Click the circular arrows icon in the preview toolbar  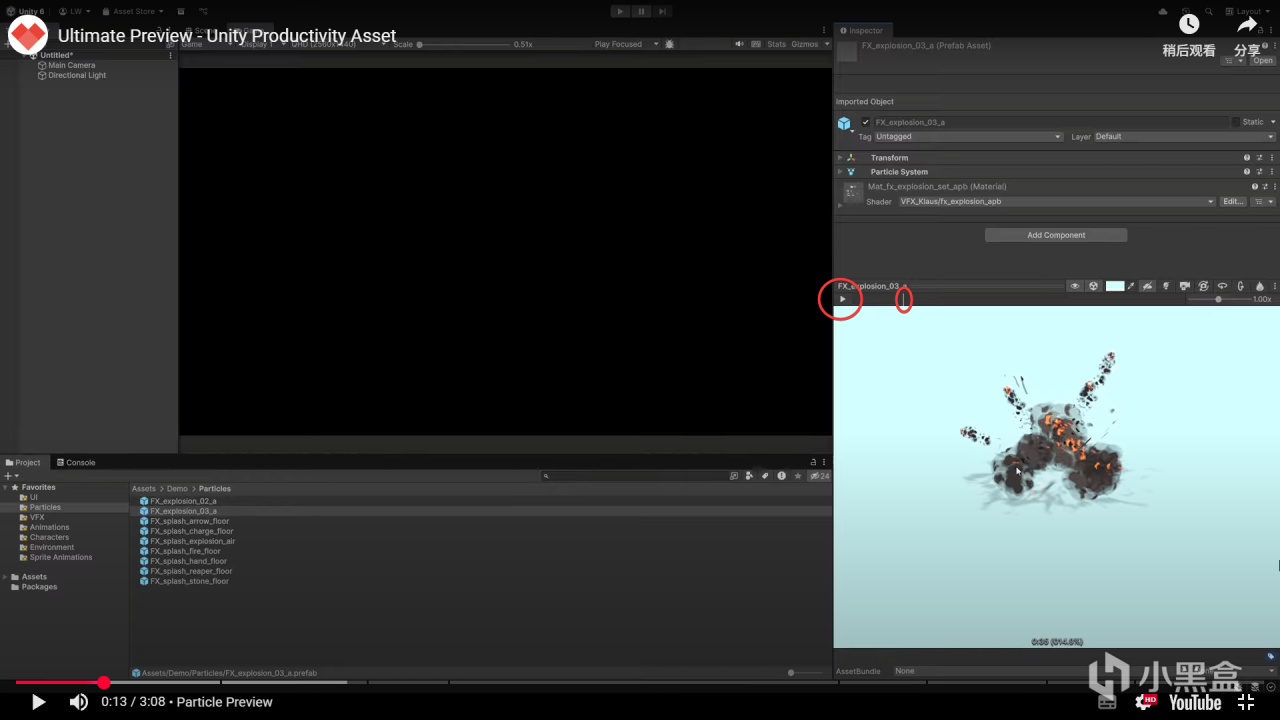(x=1203, y=286)
